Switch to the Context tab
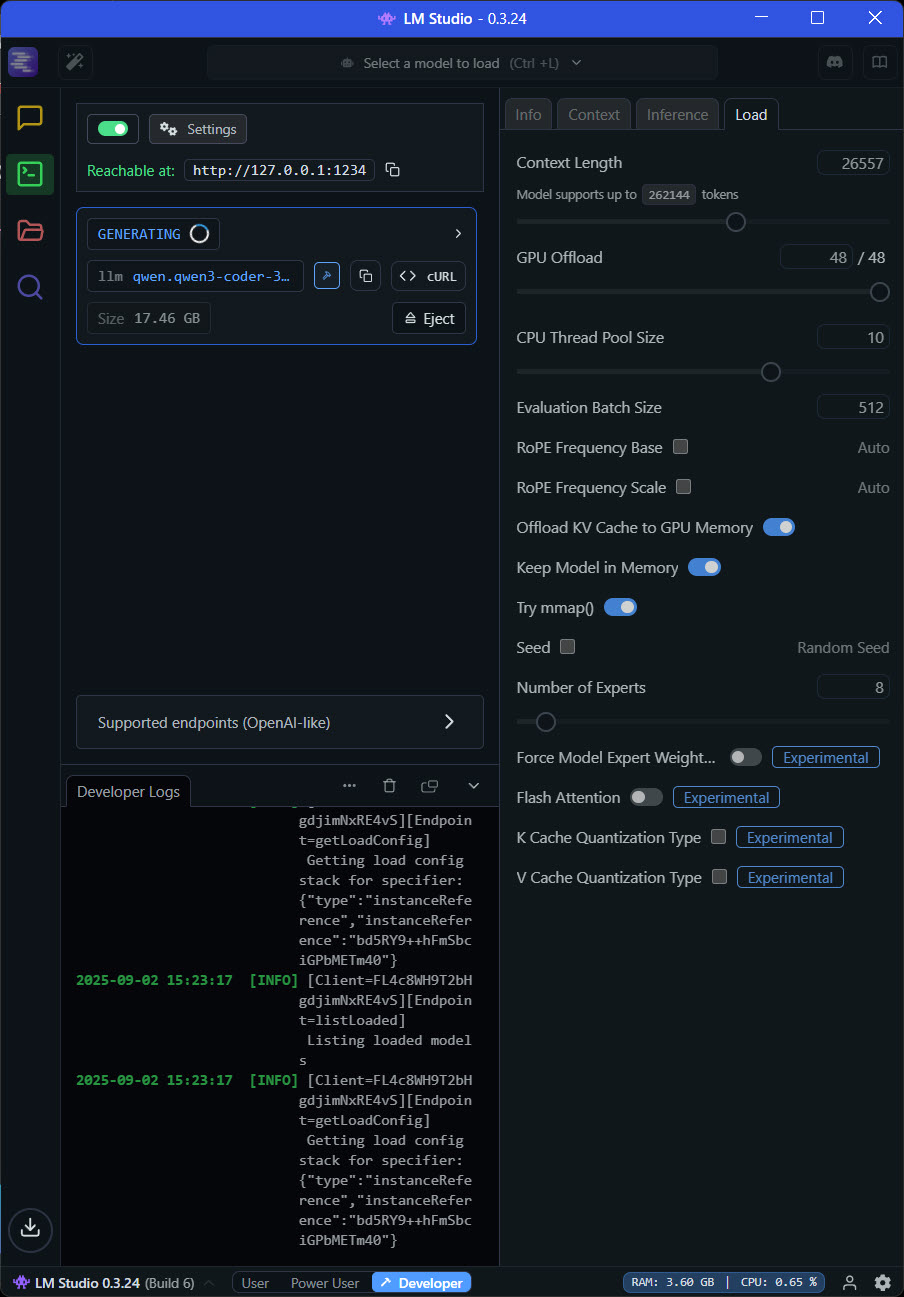This screenshot has width=904, height=1297. pos(594,114)
